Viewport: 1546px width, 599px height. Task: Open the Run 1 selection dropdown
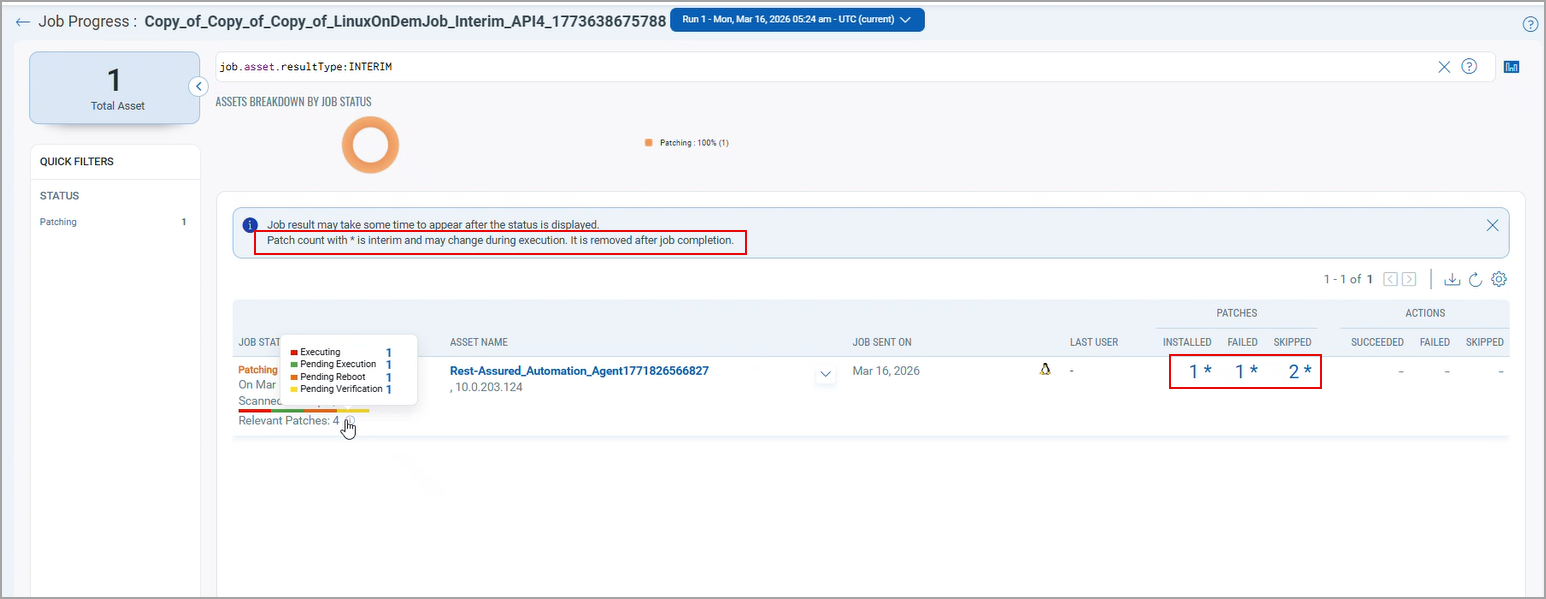pos(796,19)
